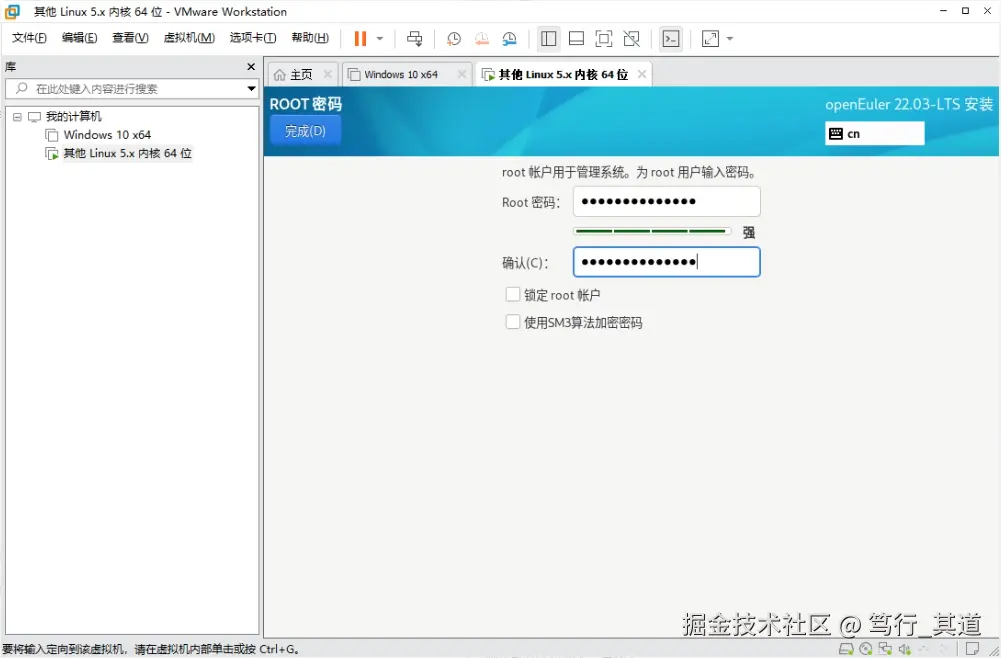1001x658 pixels.
Task: Click the CD/DVD drive status bar icon
Action: pyautogui.click(x=866, y=649)
